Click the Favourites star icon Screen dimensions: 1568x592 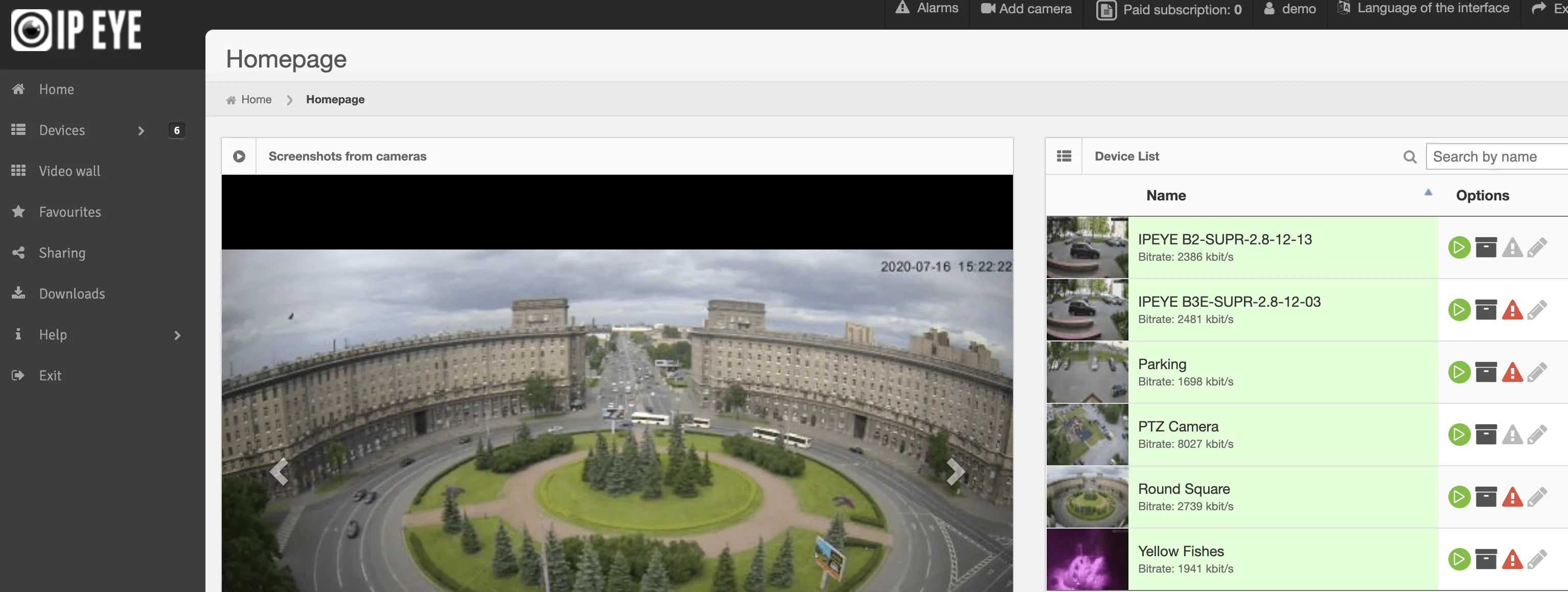tap(18, 211)
